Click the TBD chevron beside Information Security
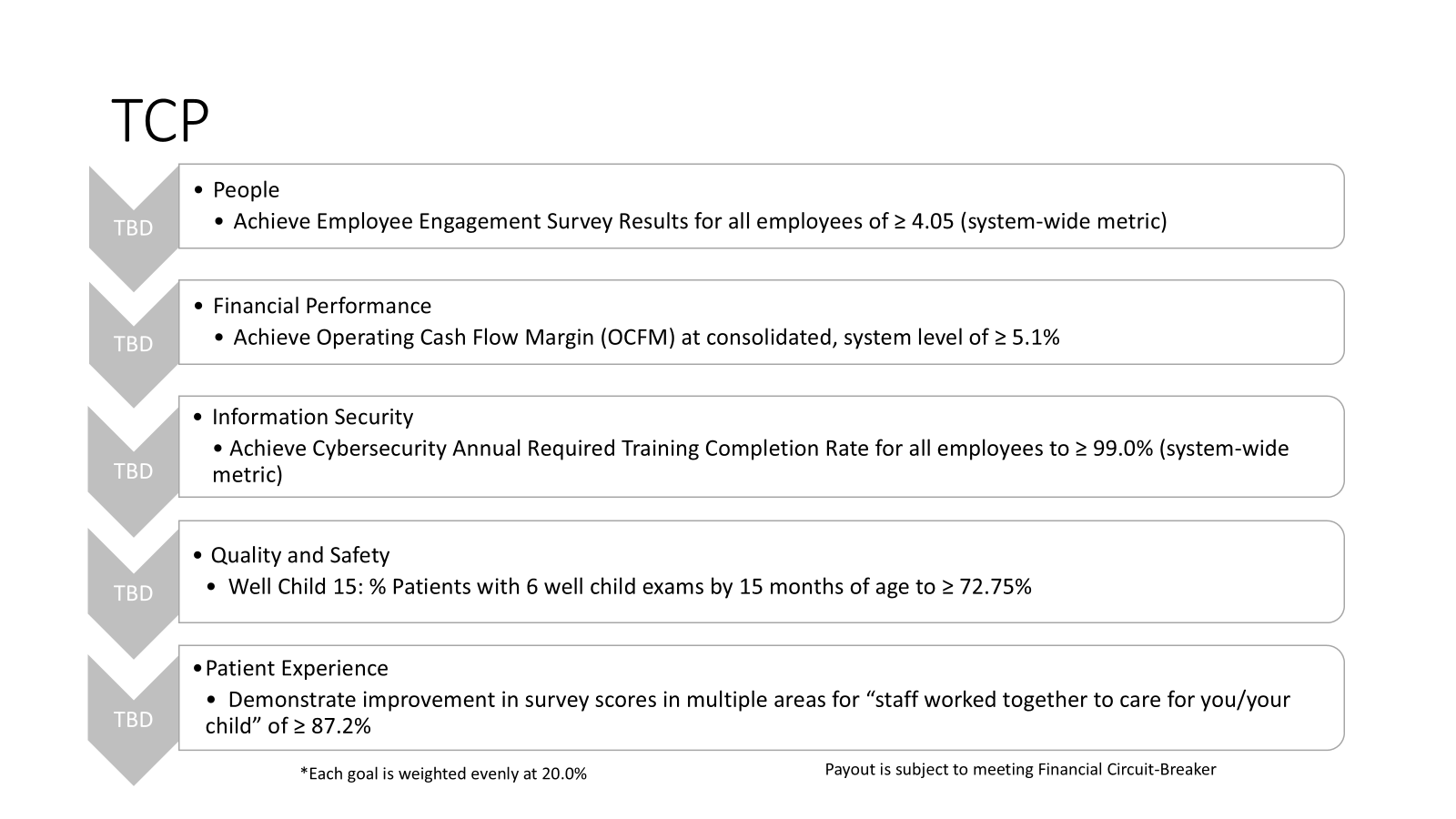Image resolution: width=1456 pixels, height=819 pixels. 134,470
